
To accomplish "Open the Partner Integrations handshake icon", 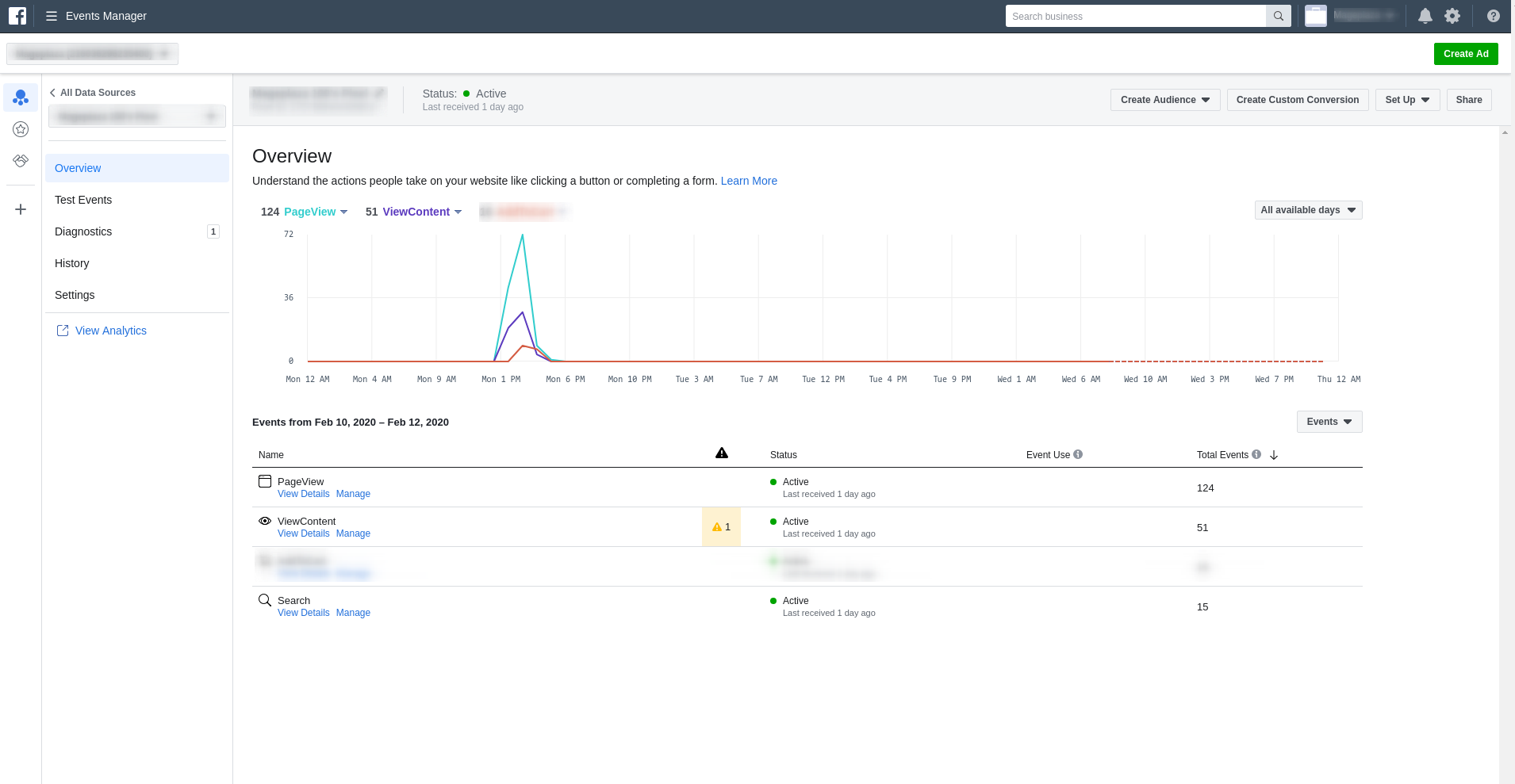I will click(21, 161).
